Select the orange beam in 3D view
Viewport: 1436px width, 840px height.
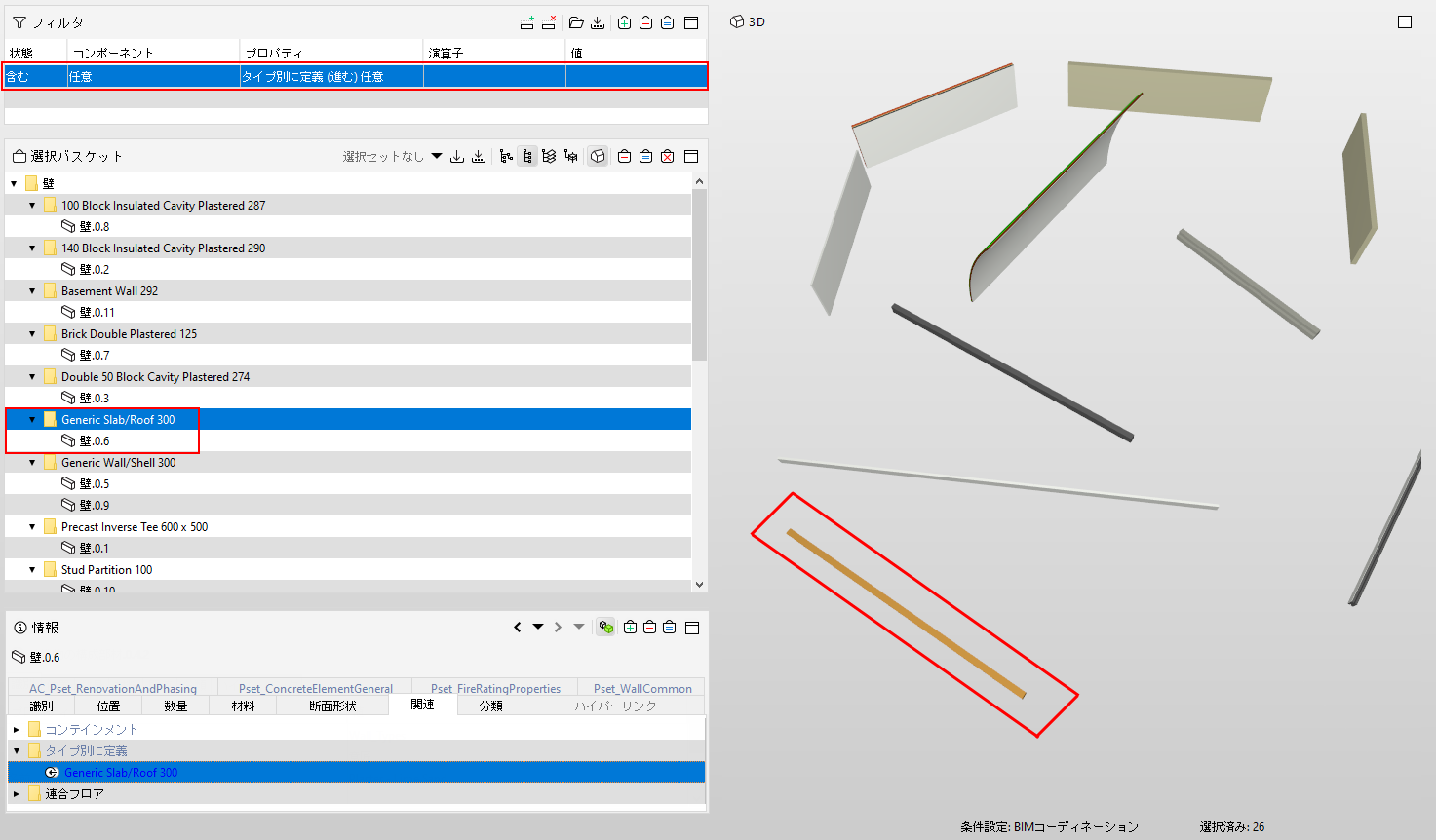tap(906, 613)
